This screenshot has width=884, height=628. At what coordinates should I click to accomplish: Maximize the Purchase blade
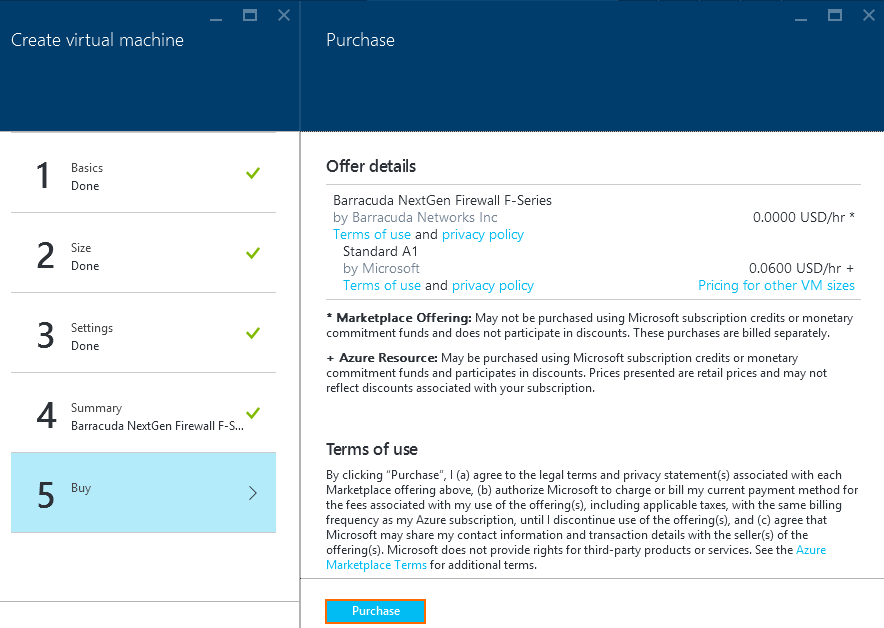[x=835, y=15]
